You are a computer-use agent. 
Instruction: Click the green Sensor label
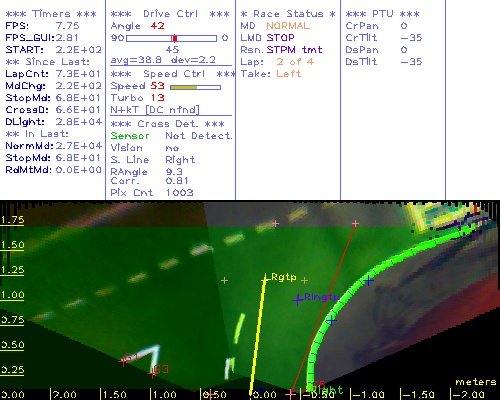(130, 136)
